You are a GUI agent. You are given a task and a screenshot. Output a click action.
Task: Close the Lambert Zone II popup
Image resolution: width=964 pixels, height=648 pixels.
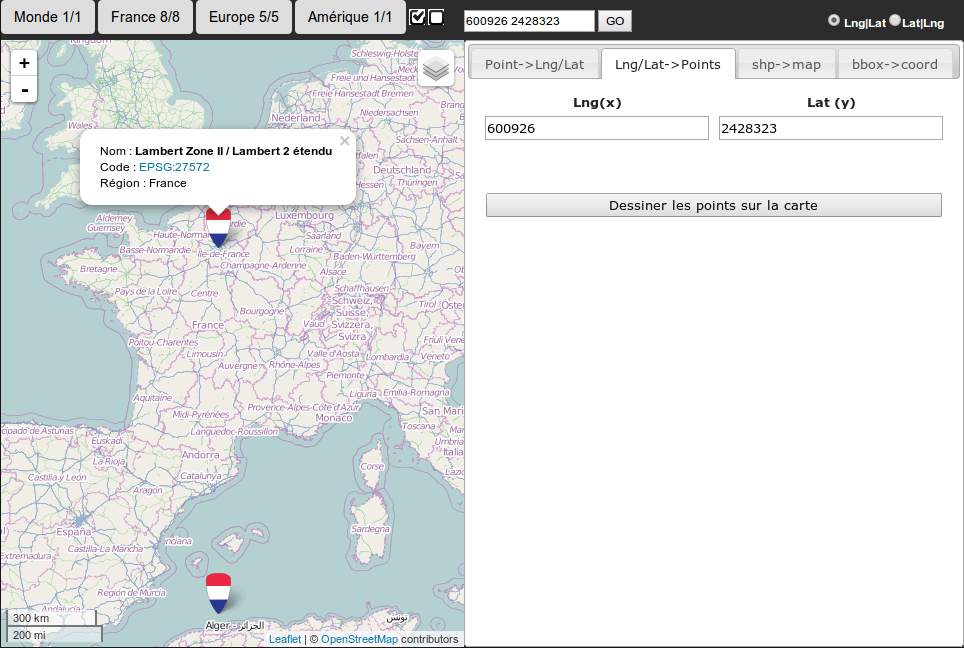[345, 141]
